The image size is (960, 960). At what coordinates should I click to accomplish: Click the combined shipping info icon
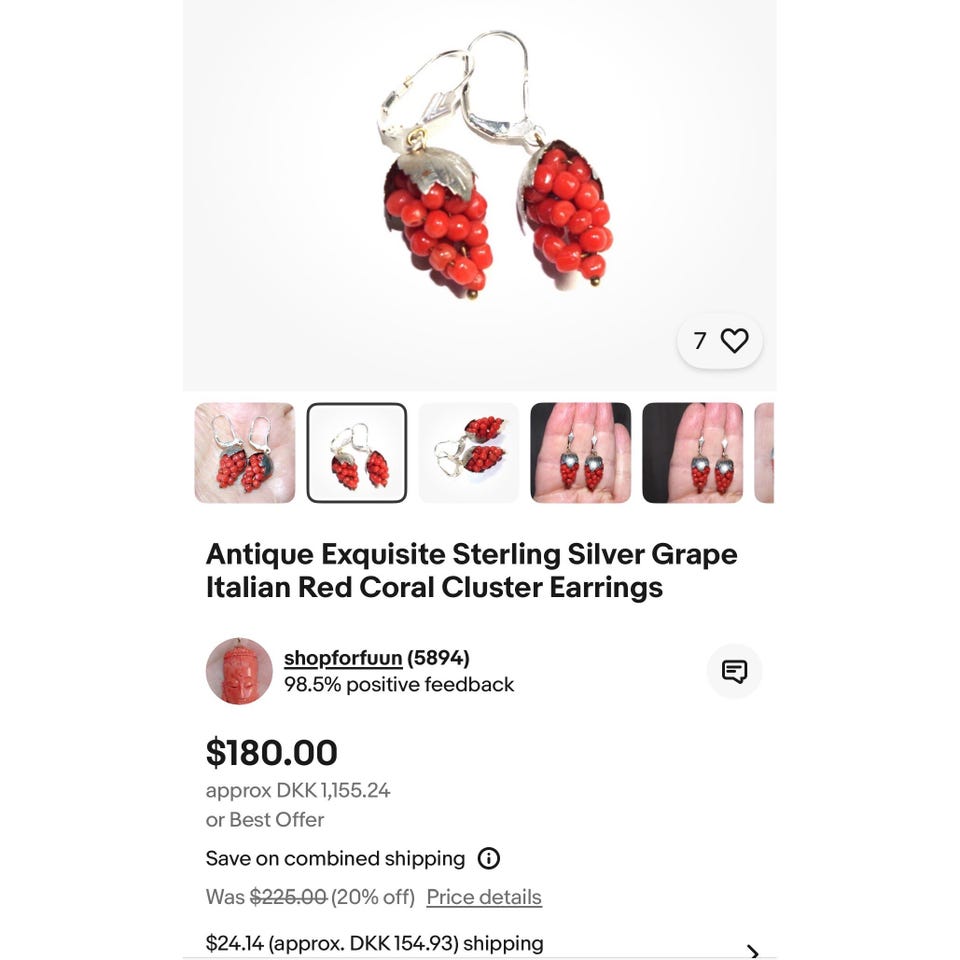489,858
